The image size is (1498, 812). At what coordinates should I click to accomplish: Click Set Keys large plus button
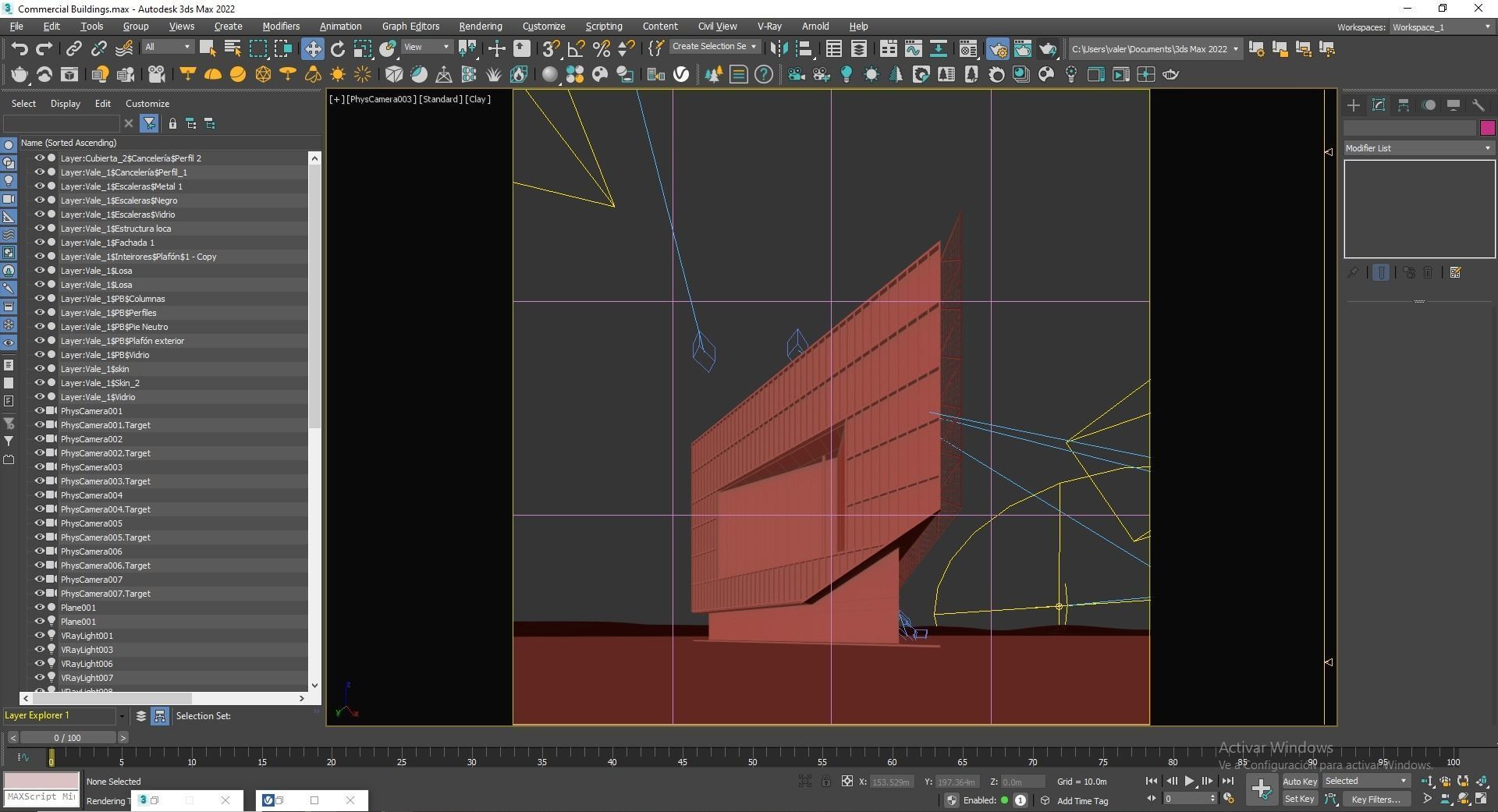(1262, 789)
